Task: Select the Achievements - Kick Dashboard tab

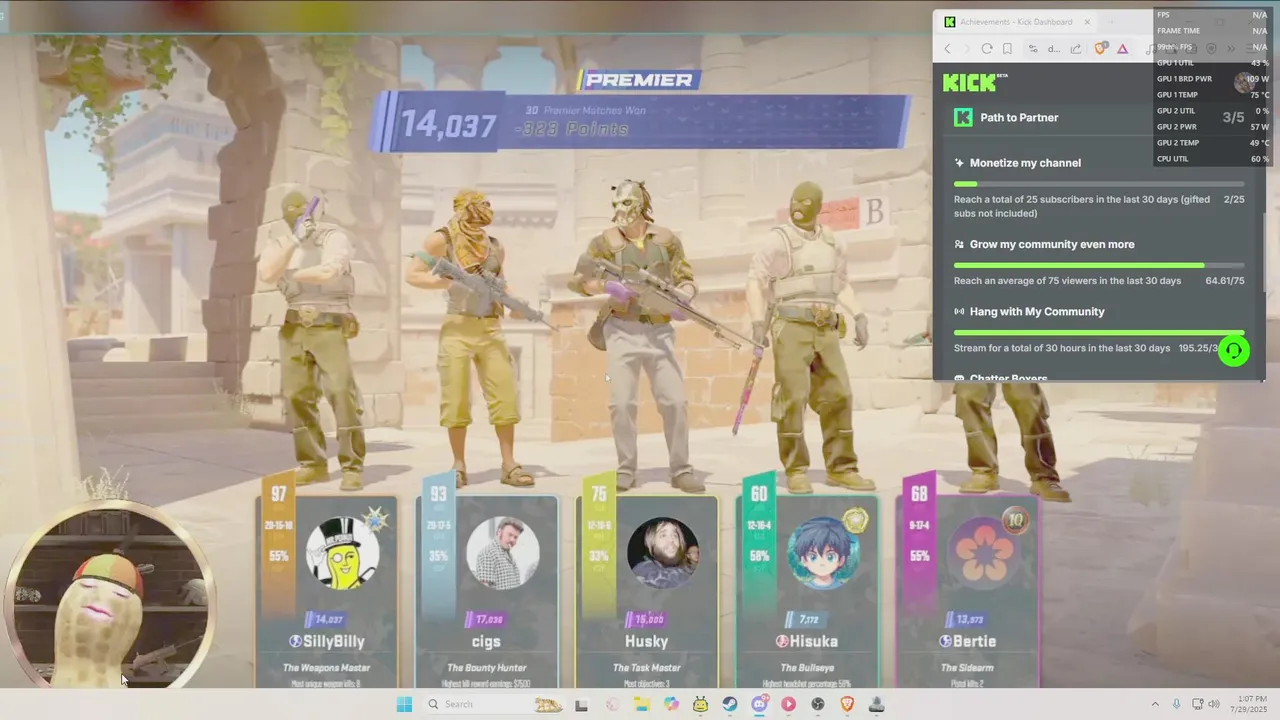Action: [x=1015, y=22]
